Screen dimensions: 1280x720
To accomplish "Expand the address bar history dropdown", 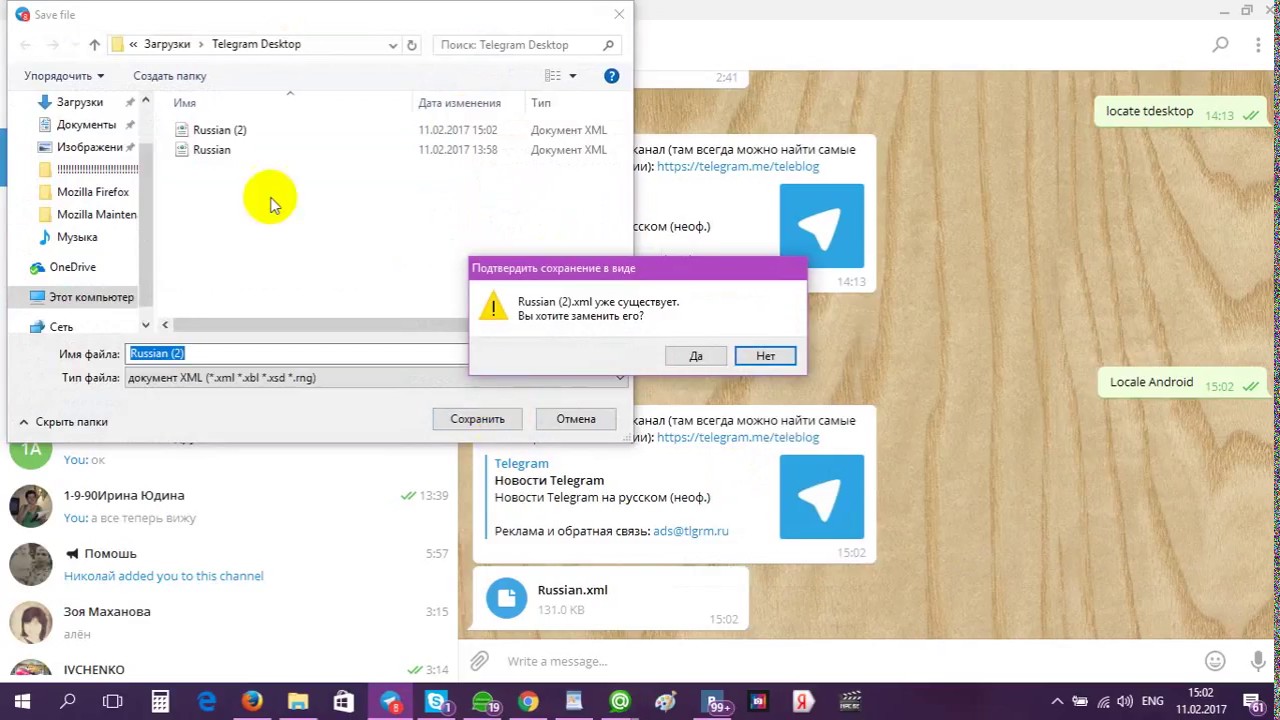I will point(393,45).
